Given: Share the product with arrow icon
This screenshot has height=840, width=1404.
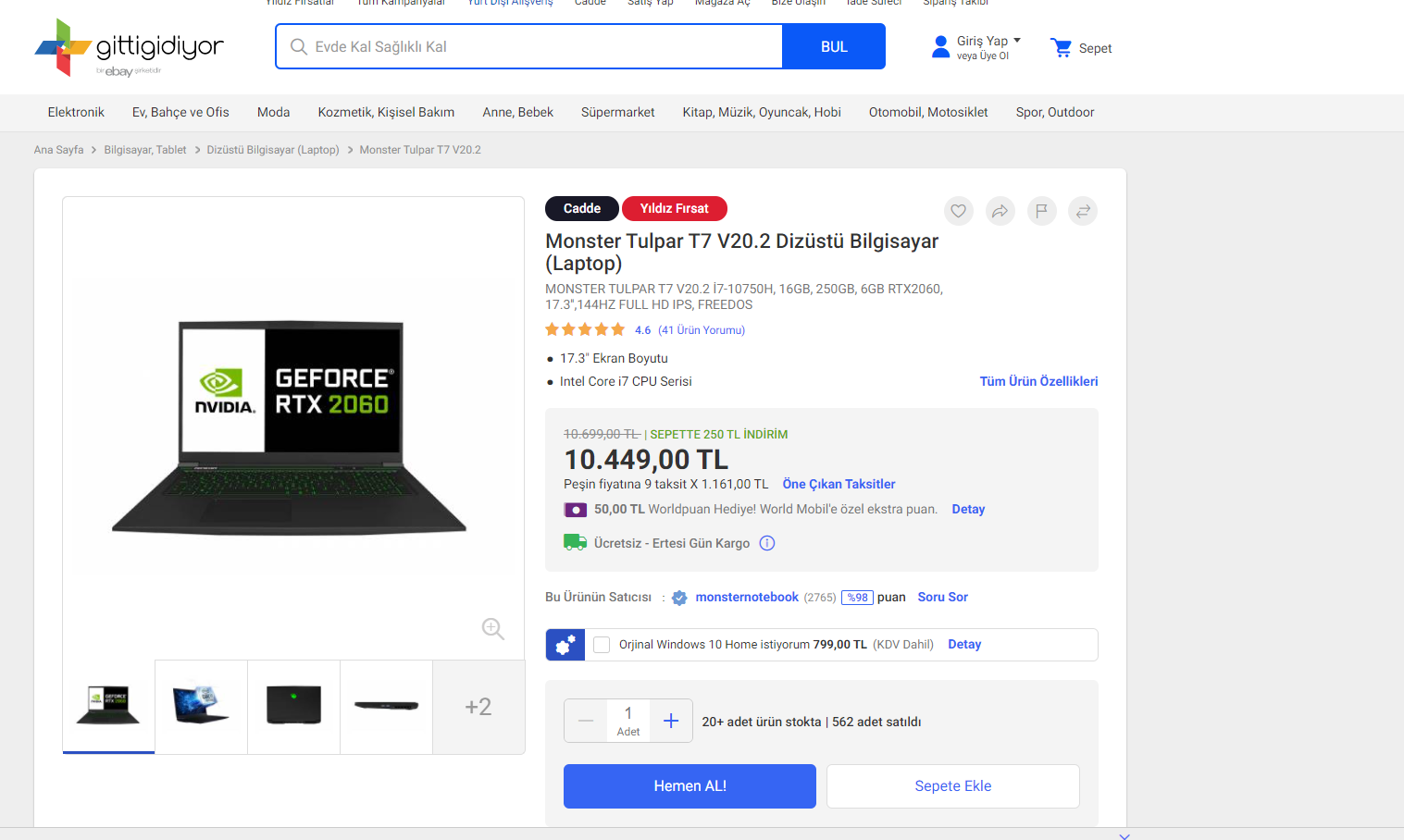Looking at the screenshot, I should [x=1000, y=211].
